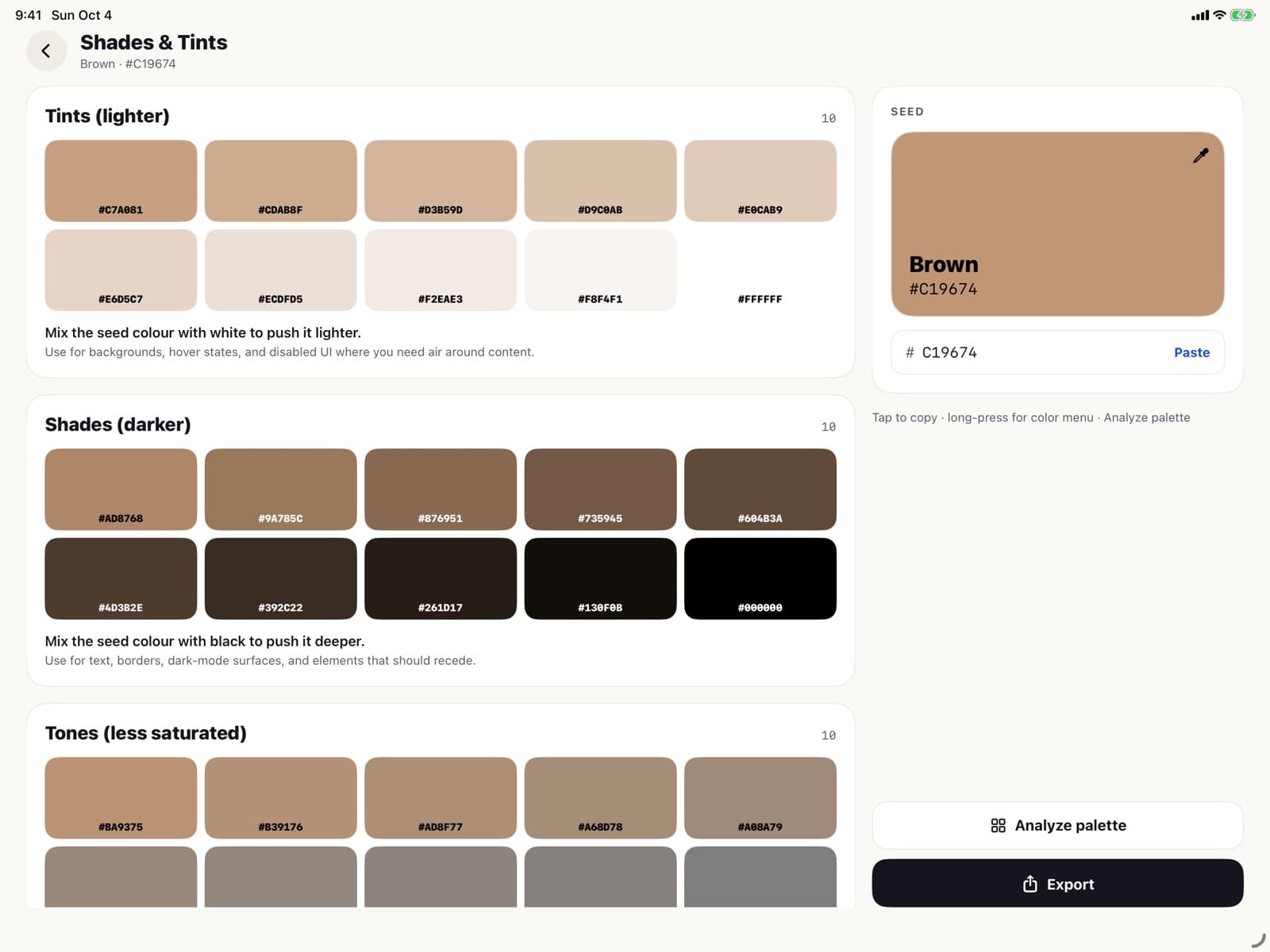The height and width of the screenshot is (952, 1270).
Task: Copy tone swatch #BA9375
Action: (121, 798)
